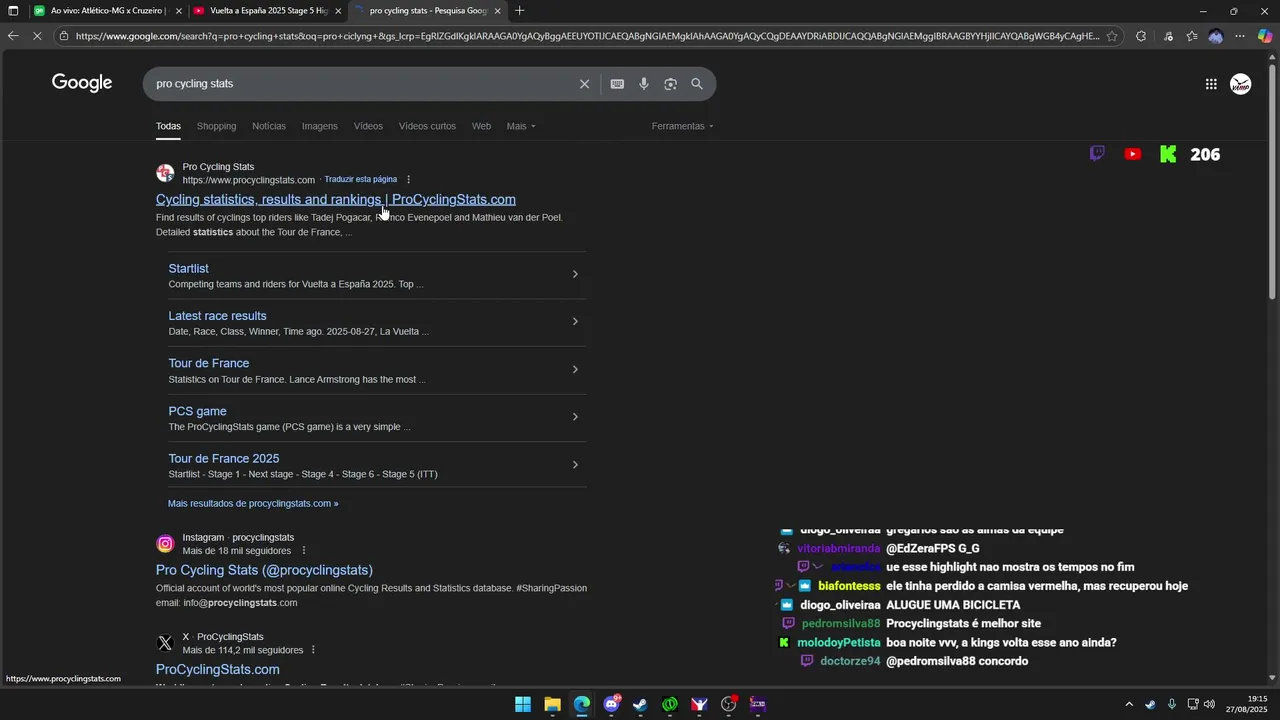Open a new browser tab
Screen dimensions: 1280x720
point(519,11)
